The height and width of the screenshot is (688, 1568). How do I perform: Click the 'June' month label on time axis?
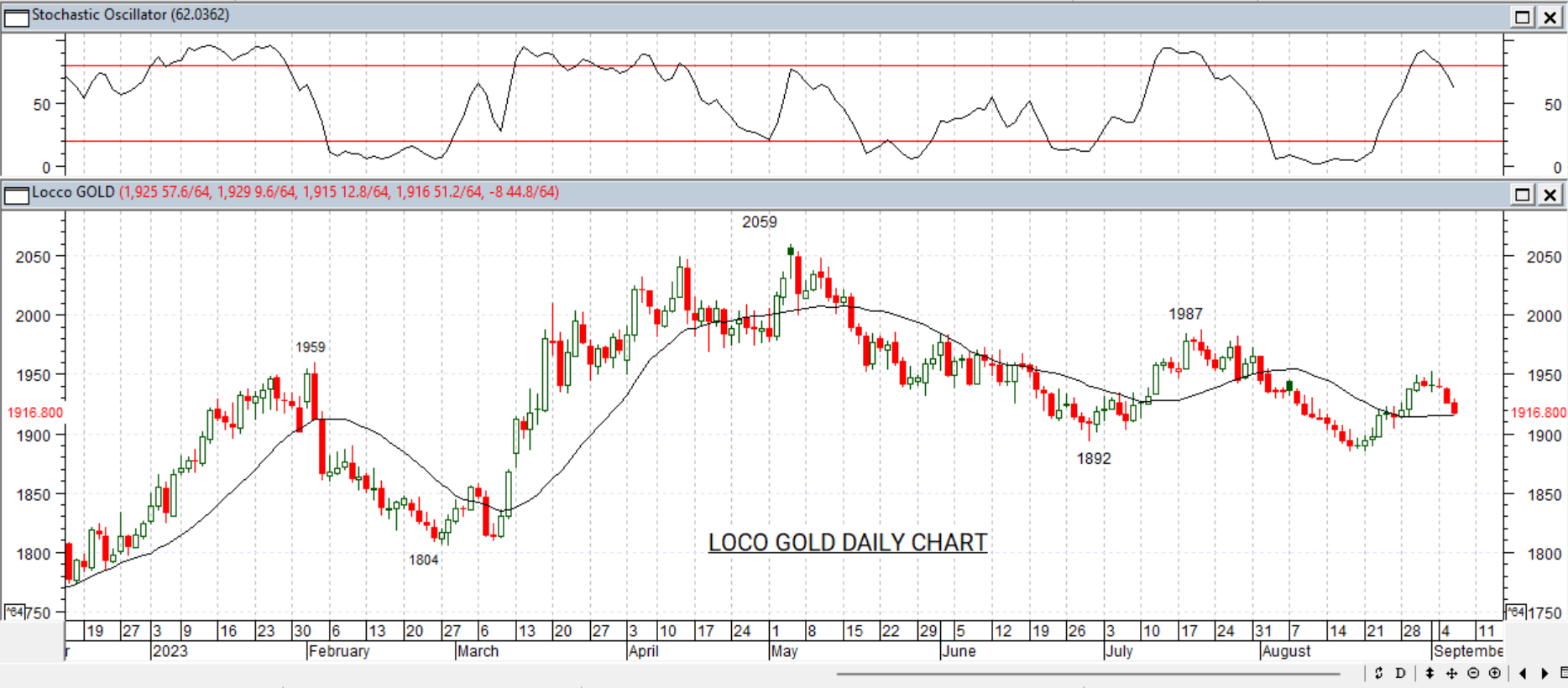pos(959,651)
